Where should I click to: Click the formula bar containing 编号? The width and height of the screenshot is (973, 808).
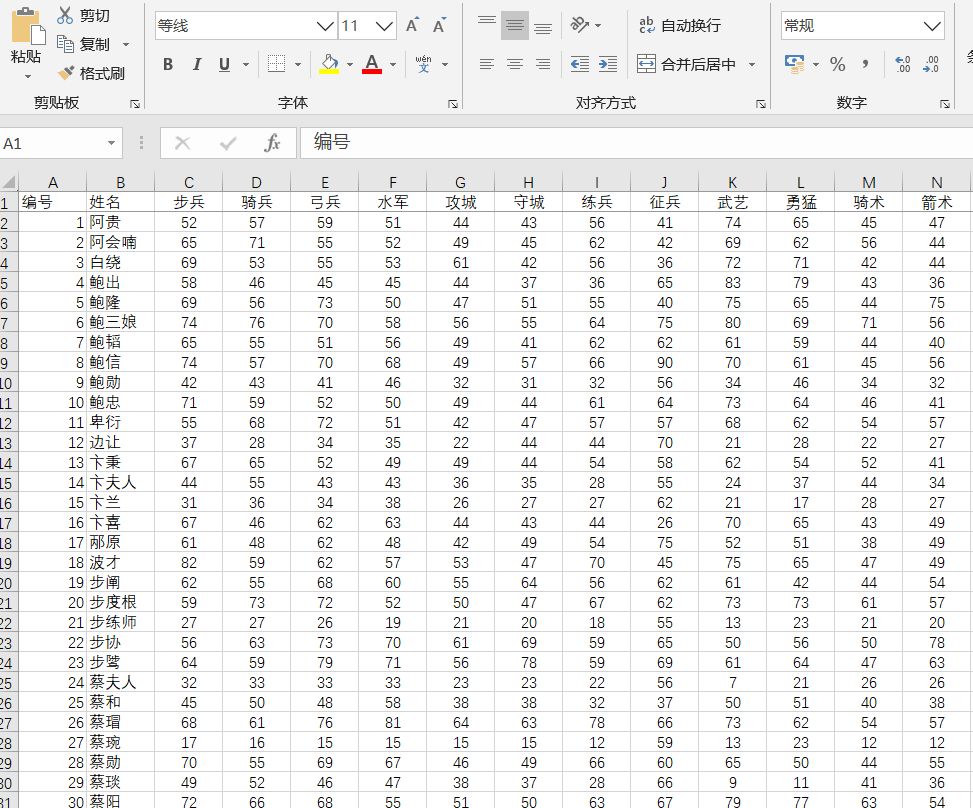[637, 142]
